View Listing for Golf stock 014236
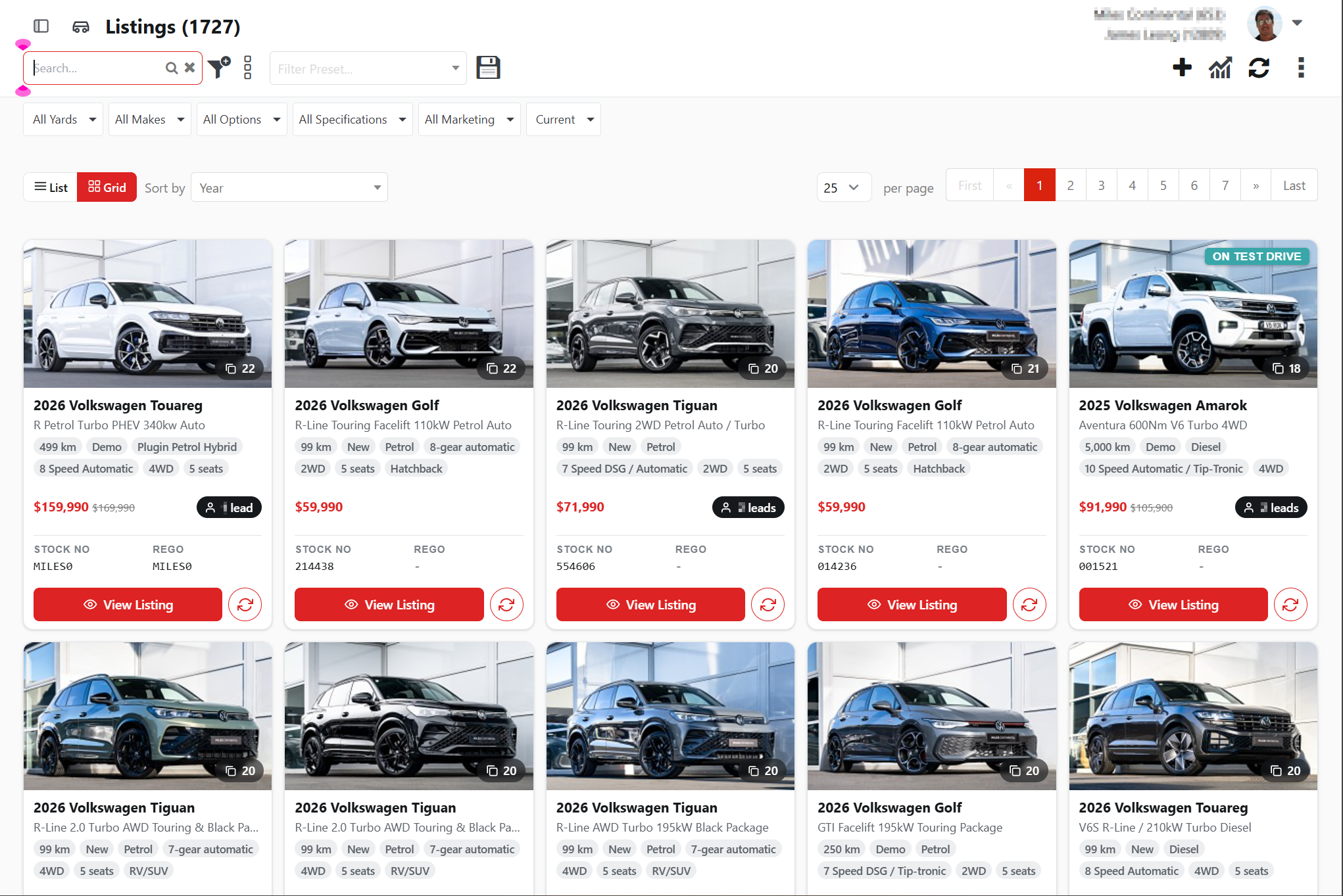 click(912, 605)
